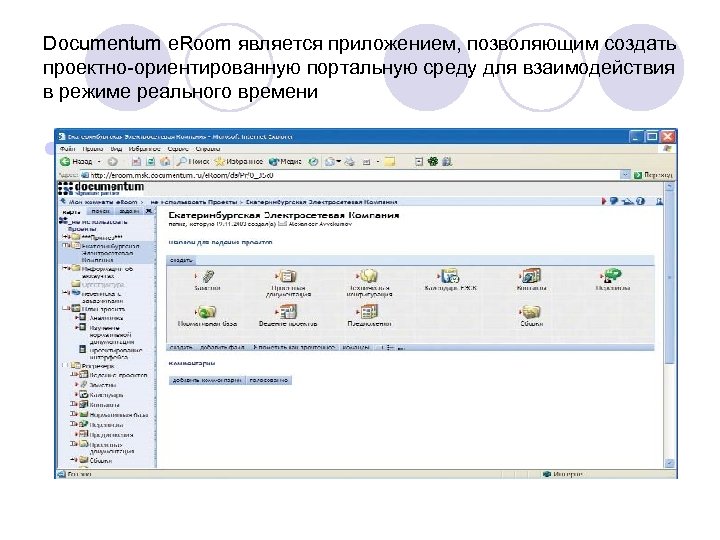
Task: Open the Back button history dropdown arrow
Action: pos(99,162)
